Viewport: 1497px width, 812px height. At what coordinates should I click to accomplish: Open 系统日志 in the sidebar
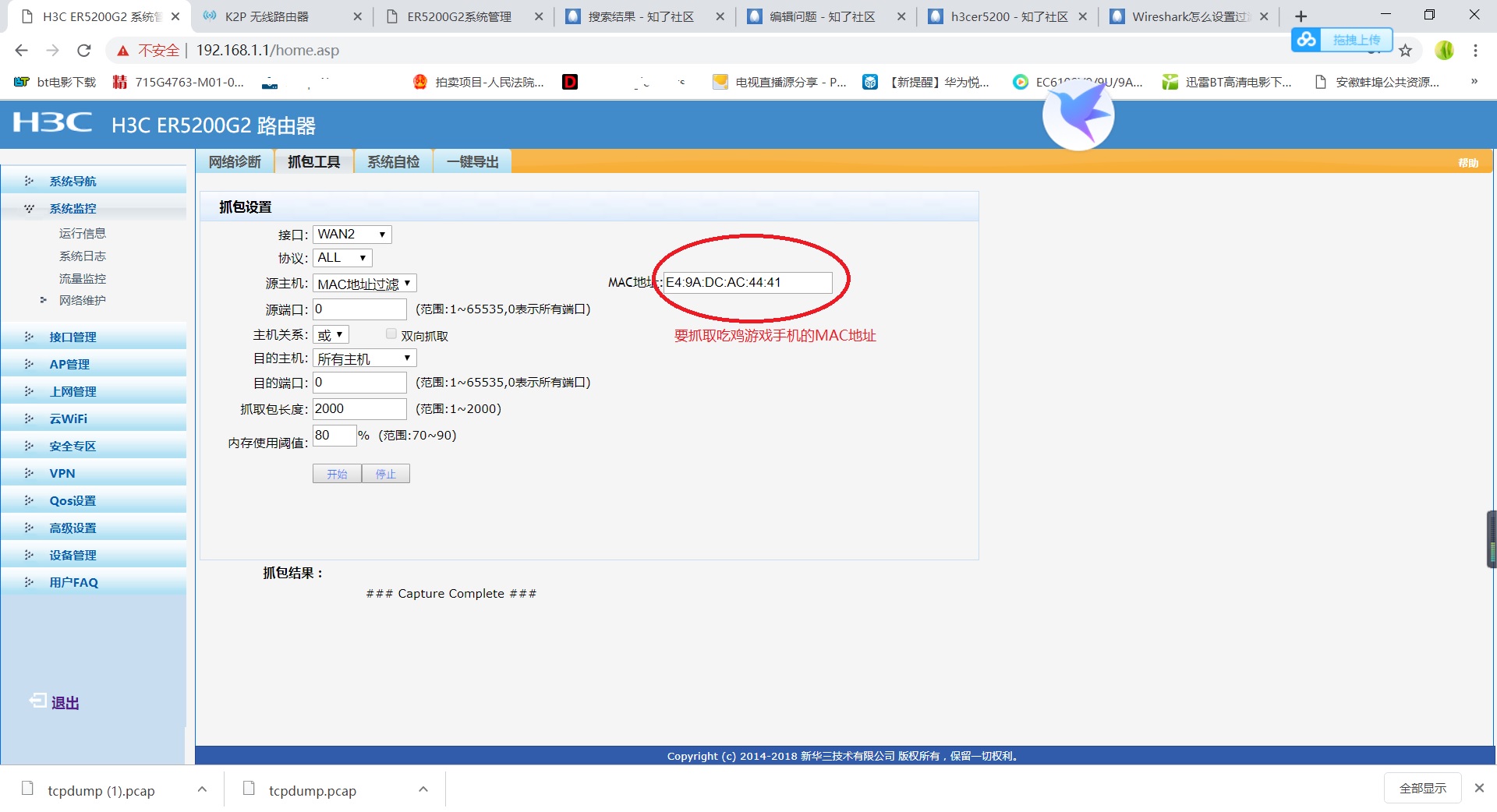[83, 256]
